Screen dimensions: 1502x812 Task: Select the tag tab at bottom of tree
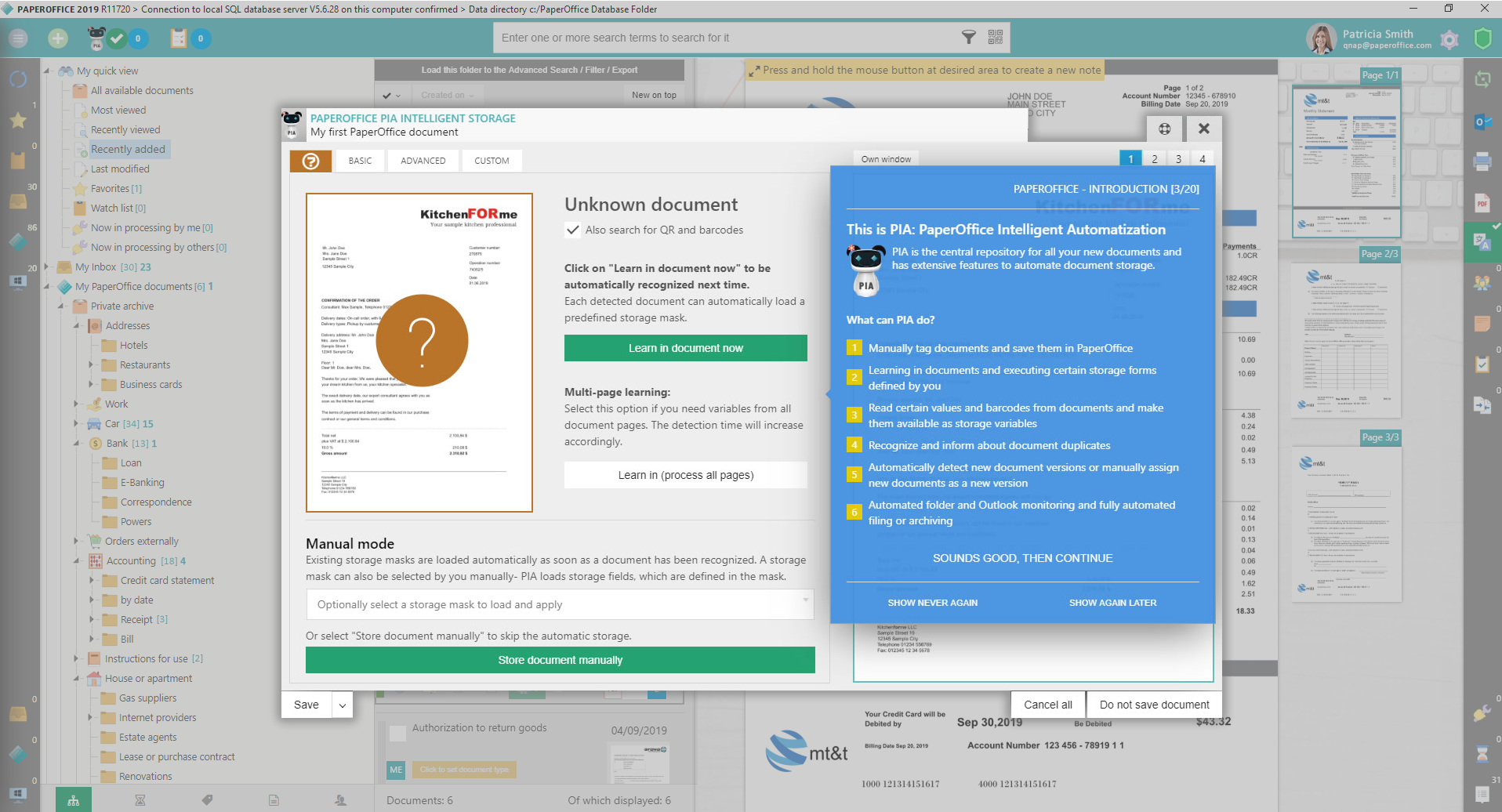207,800
